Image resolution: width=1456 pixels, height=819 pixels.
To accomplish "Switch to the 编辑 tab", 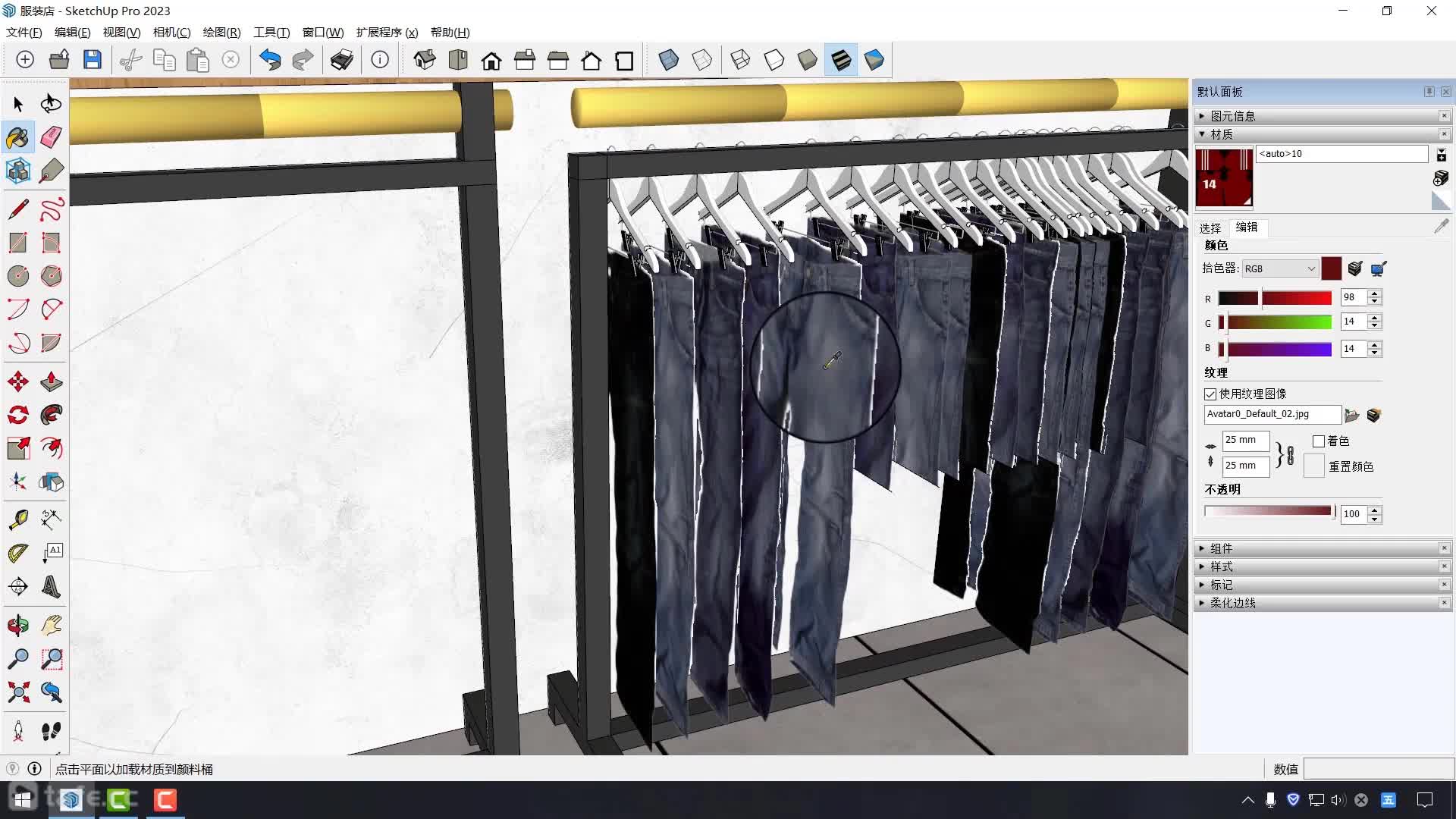I will click(x=1247, y=227).
